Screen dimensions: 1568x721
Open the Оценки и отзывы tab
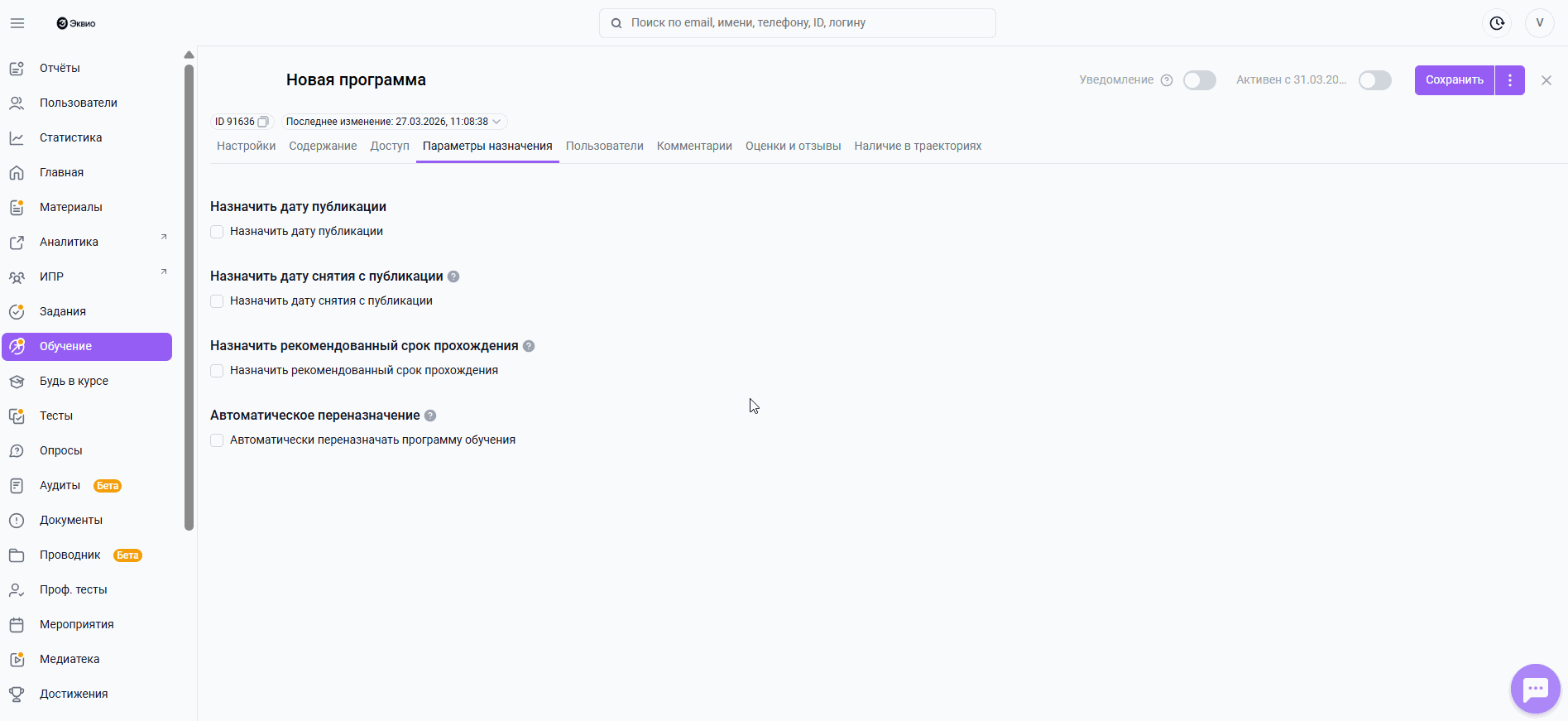point(793,146)
